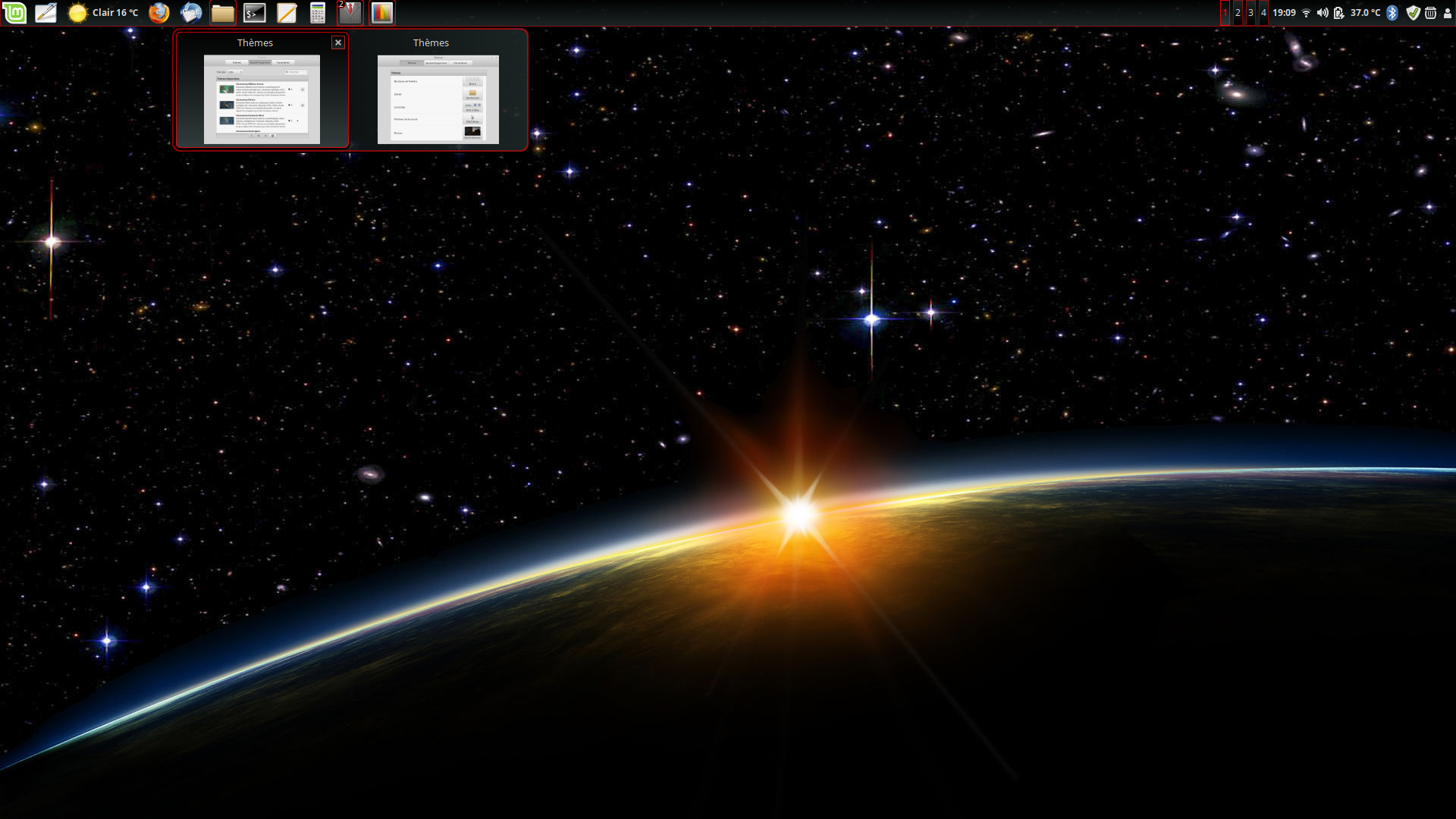Open the Linux Mint main menu
The height and width of the screenshot is (819, 1456).
point(14,12)
